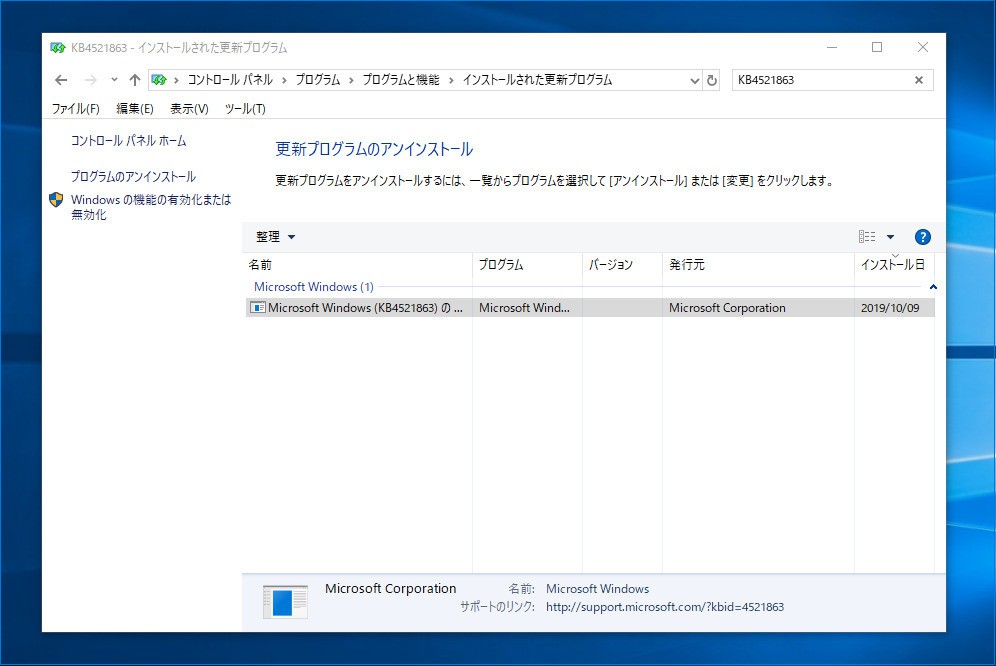The height and width of the screenshot is (666, 996).
Task: Refresh the installed updates list
Action: pos(712,80)
